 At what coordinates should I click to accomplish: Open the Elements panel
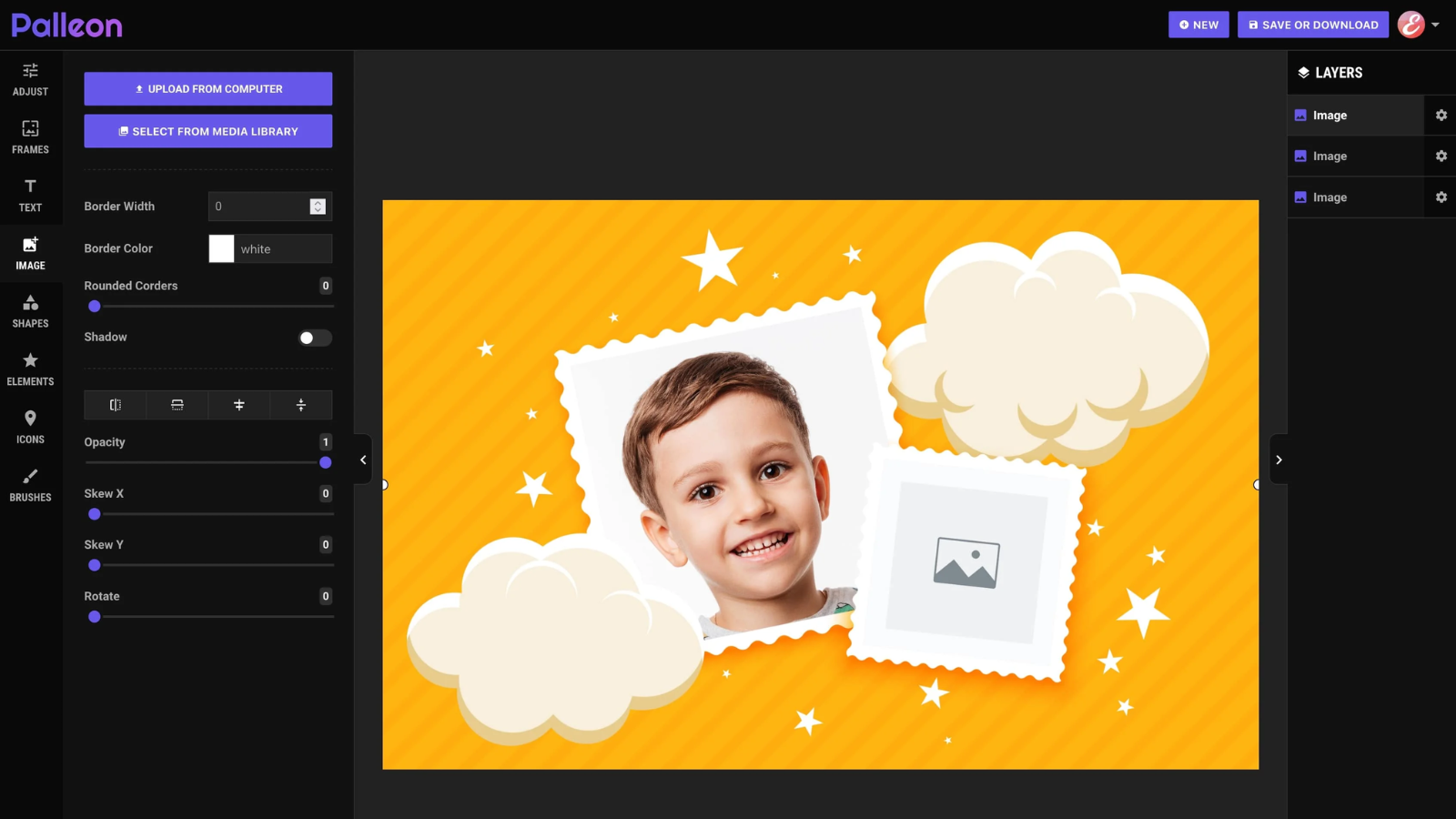pyautogui.click(x=30, y=368)
